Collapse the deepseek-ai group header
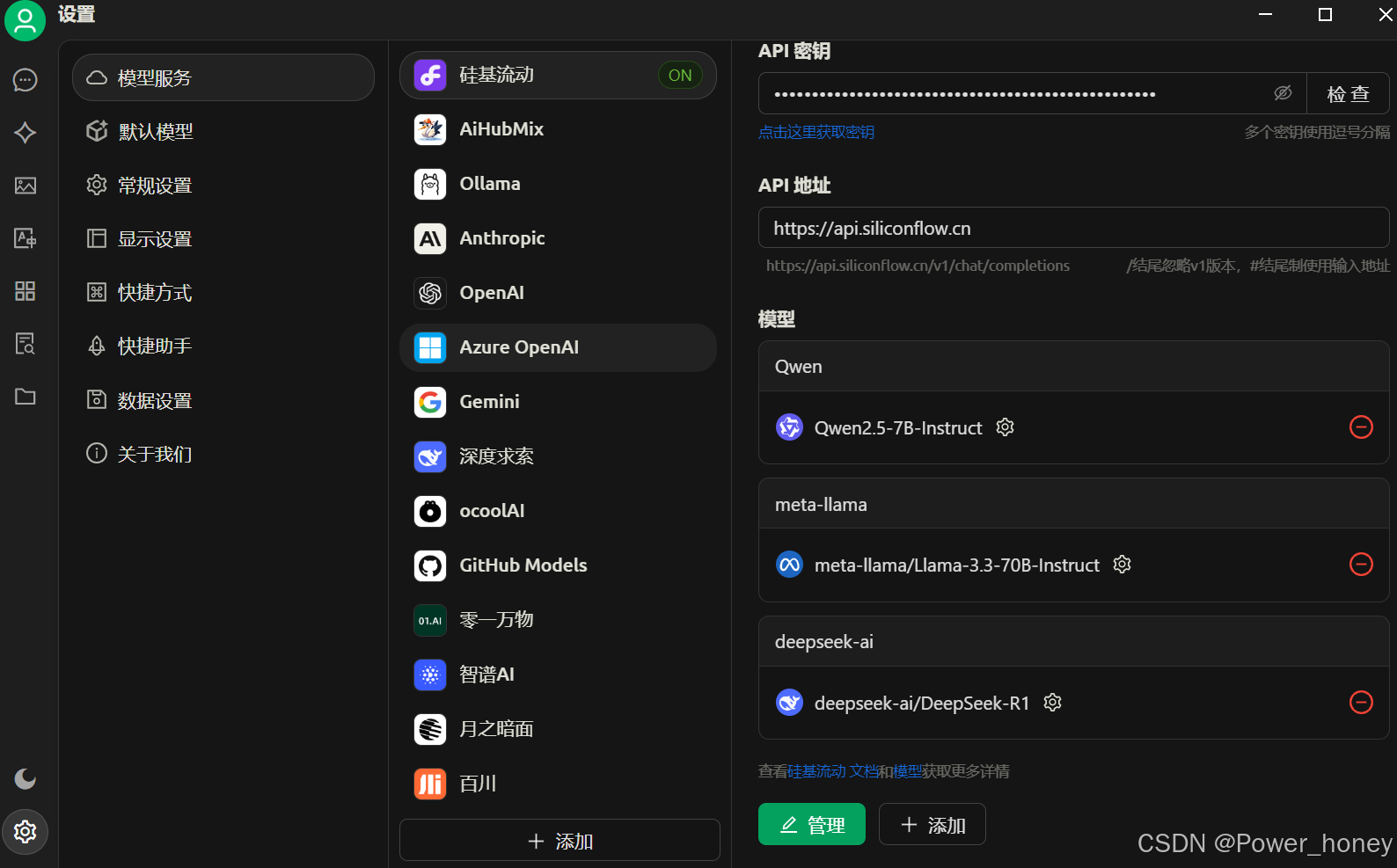Image resolution: width=1397 pixels, height=868 pixels. tap(1073, 642)
